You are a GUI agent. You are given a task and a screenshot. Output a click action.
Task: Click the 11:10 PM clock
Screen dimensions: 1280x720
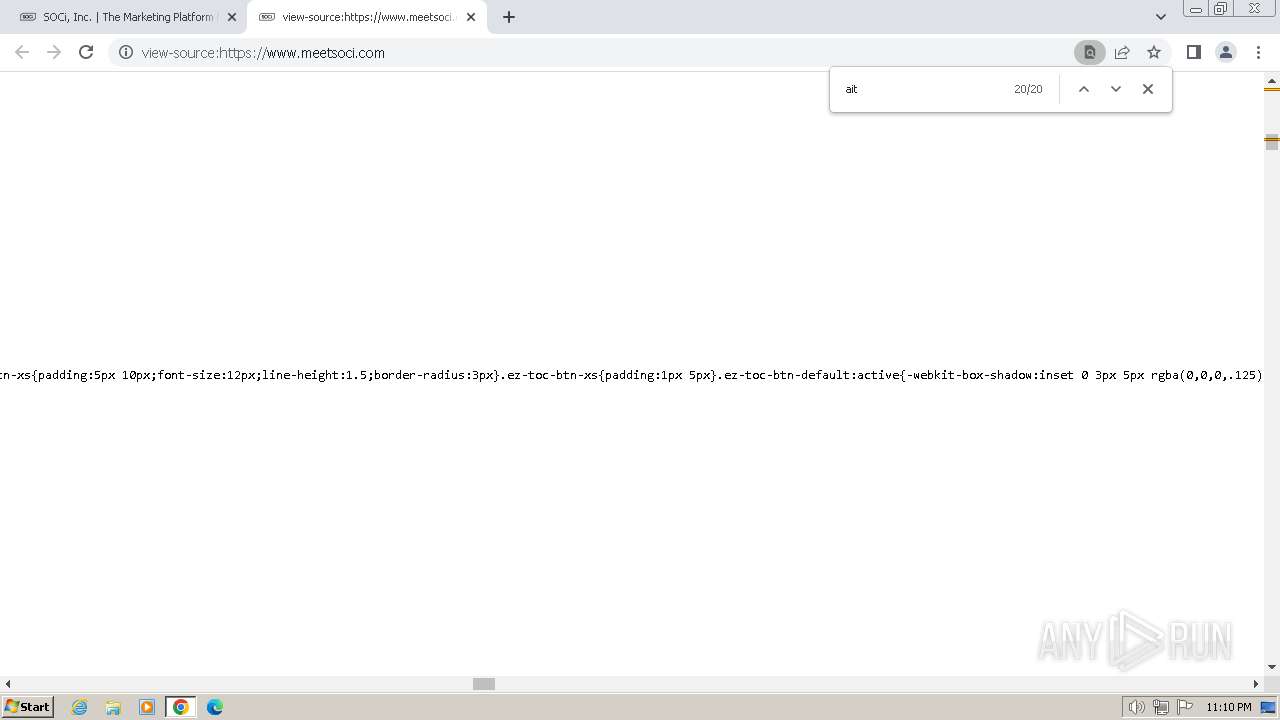1229,707
